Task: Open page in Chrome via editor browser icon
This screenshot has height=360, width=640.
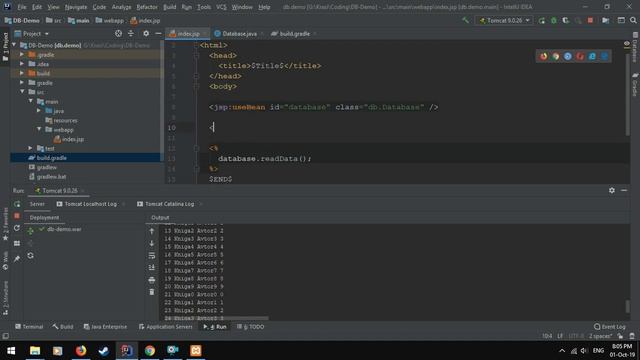Action: point(556,57)
